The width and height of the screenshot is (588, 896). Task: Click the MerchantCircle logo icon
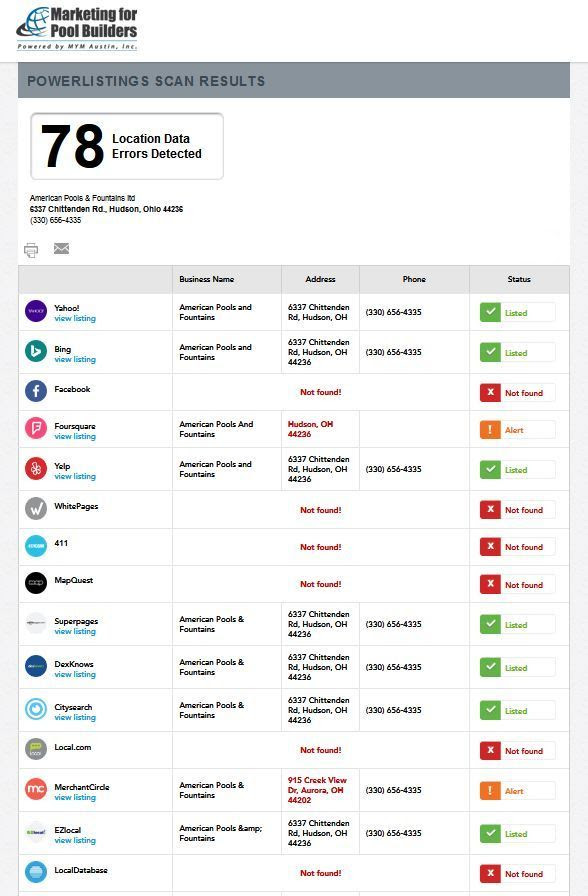36,789
